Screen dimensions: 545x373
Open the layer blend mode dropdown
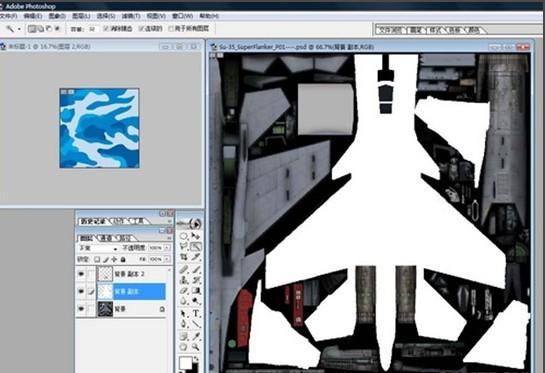pos(98,248)
